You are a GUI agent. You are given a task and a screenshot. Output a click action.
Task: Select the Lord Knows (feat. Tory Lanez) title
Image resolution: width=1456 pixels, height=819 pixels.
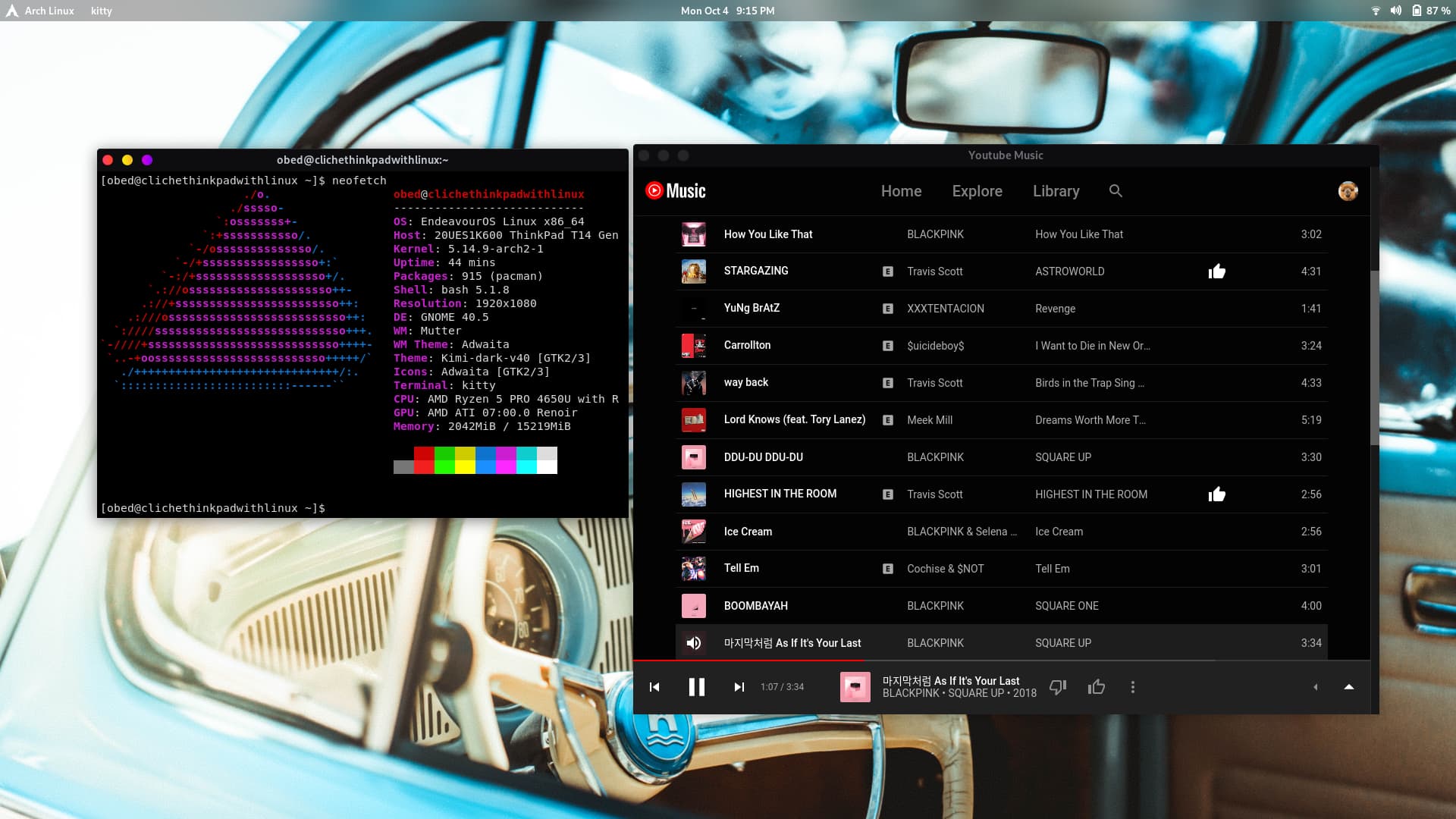point(794,419)
